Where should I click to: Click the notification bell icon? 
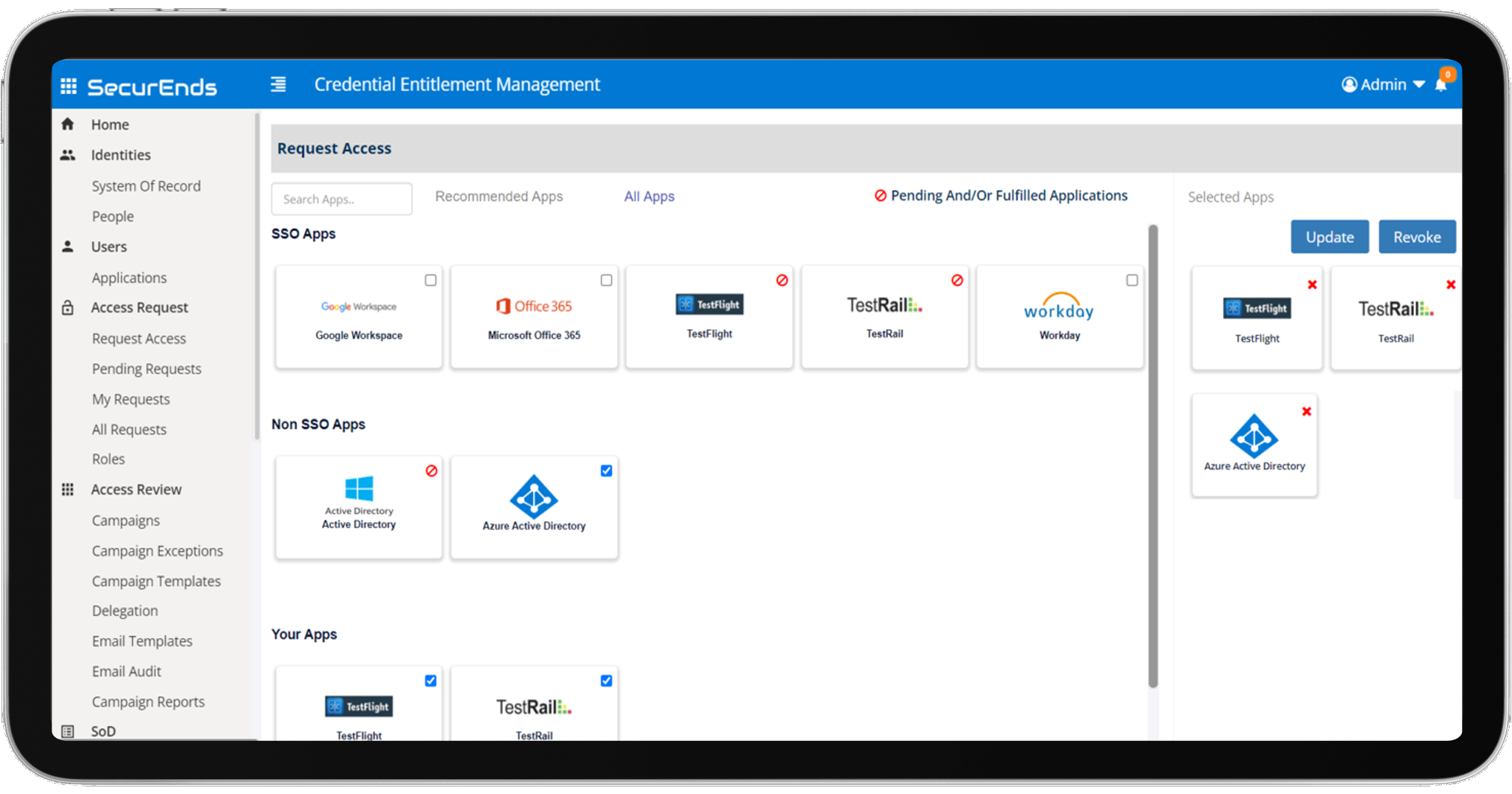point(1441,84)
